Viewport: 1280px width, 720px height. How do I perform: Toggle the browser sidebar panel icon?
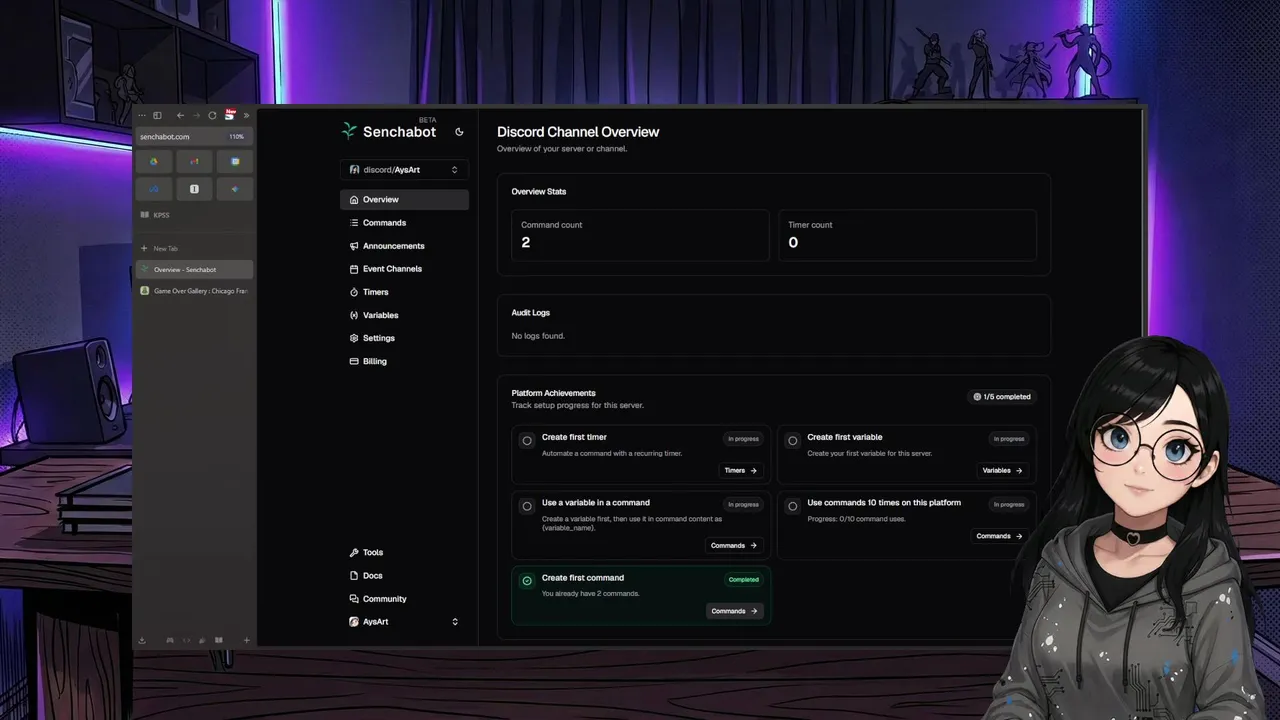157,116
